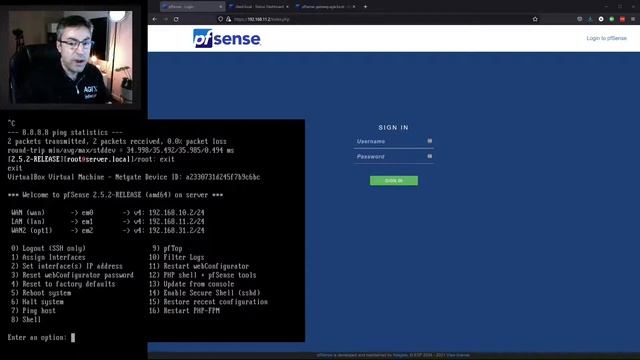Click the webcam video thumbnail
This screenshot has width=640, height=360.
coord(71,57)
